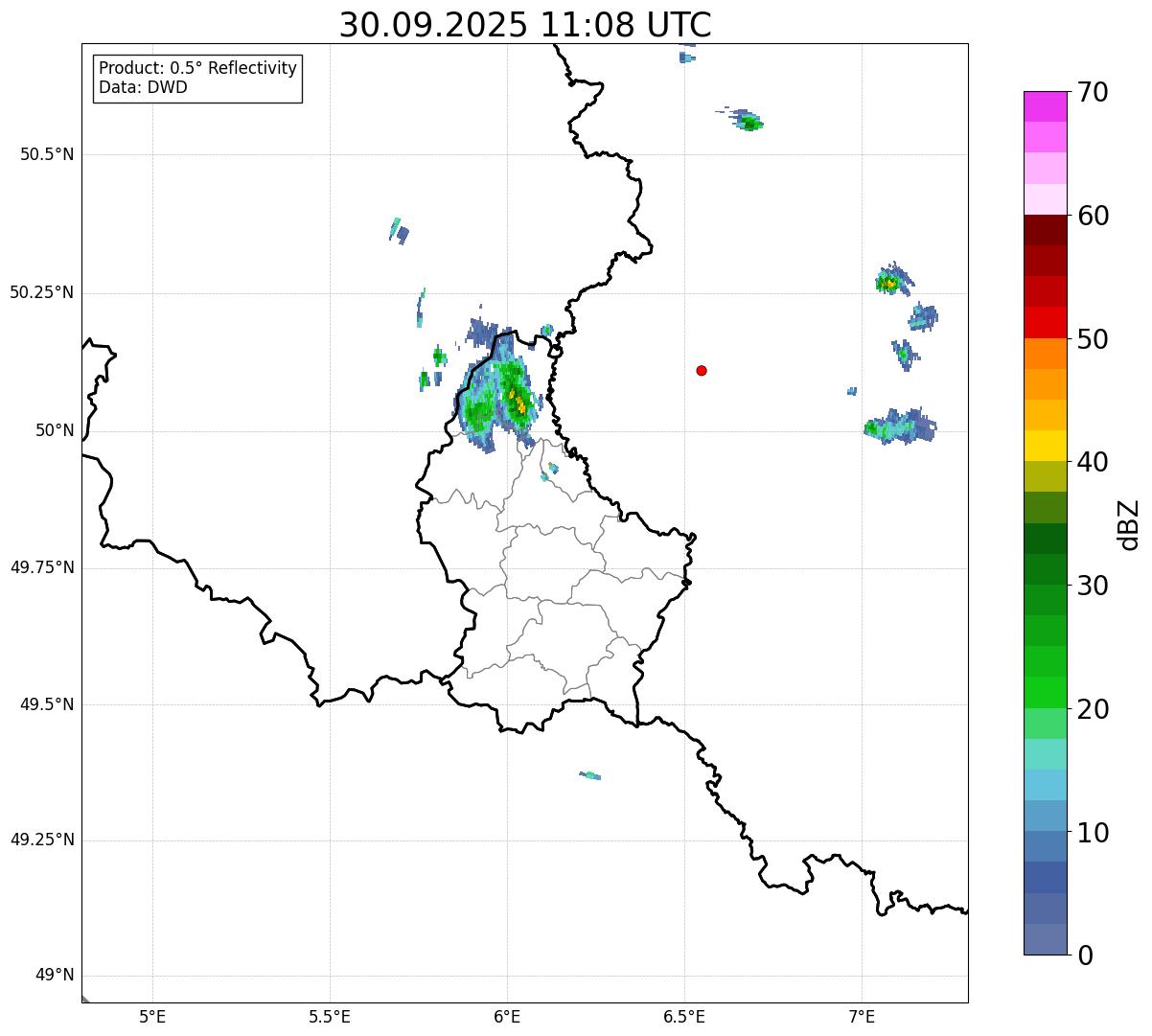Click the 49°N latitude axis label
Viewport: 1152px width, 1036px height.
click(54, 976)
